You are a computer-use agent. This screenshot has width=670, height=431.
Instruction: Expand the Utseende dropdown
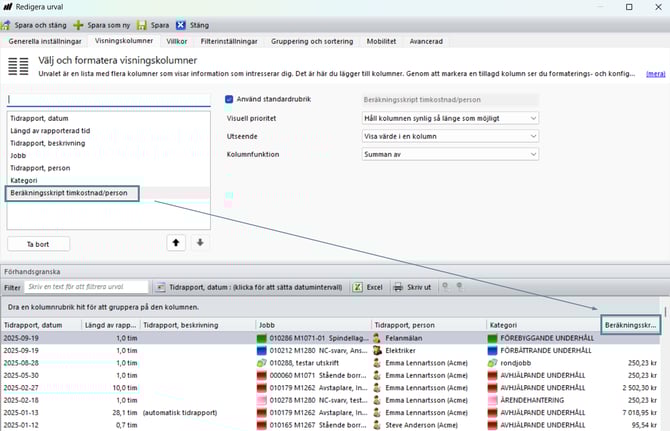448,138
